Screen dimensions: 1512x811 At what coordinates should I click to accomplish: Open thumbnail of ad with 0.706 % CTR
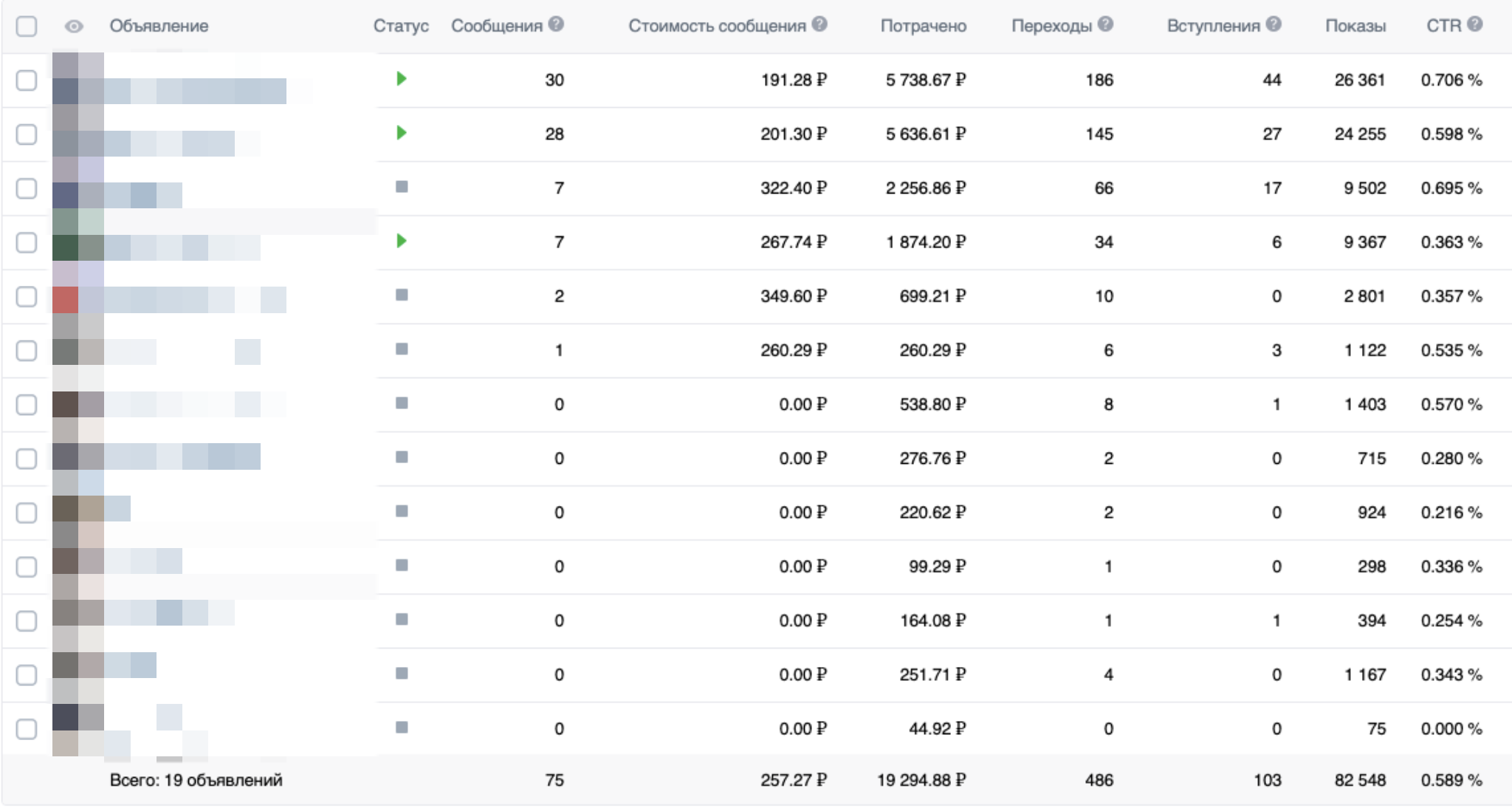pos(78,80)
